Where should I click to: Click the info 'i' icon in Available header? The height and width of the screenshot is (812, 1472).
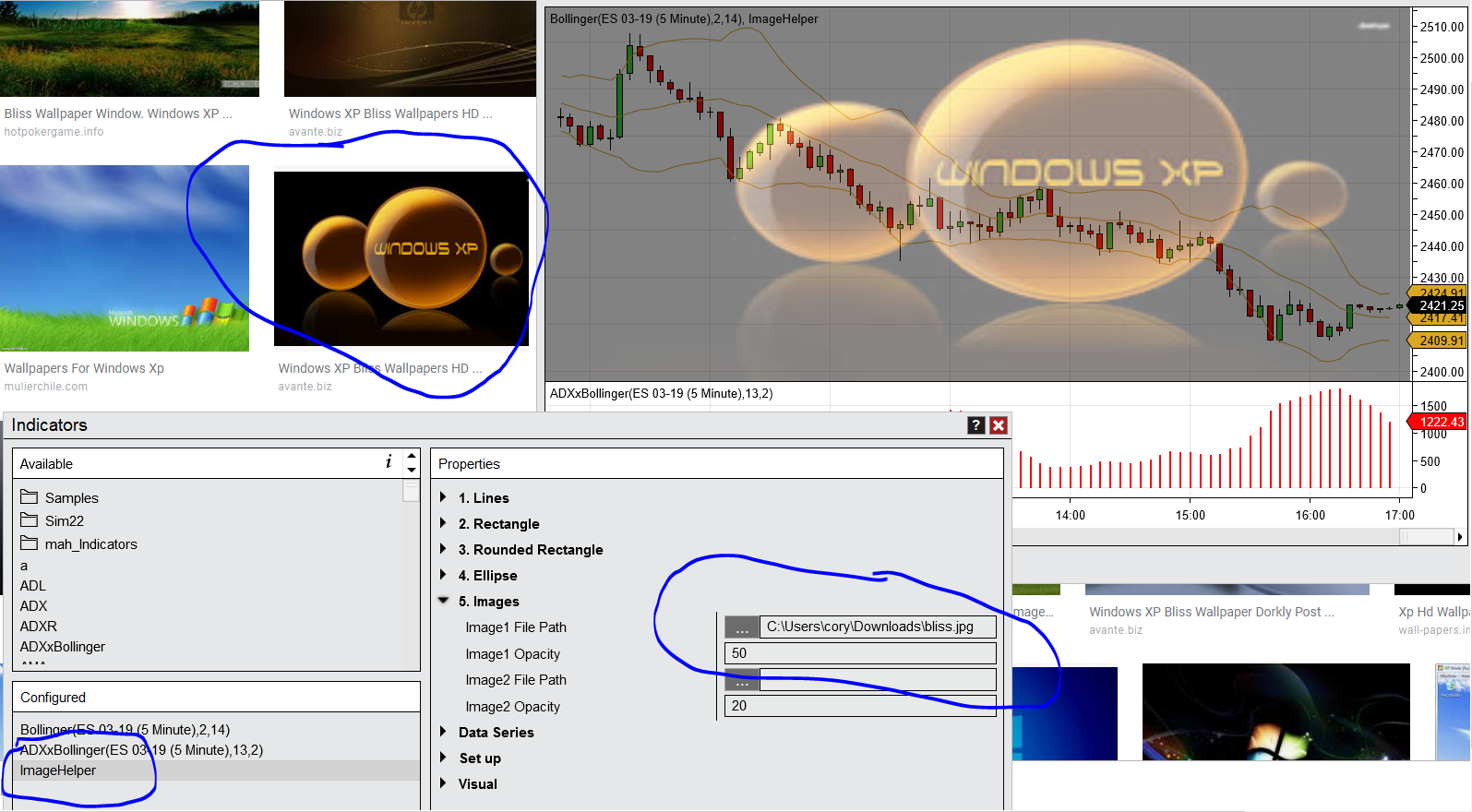coord(389,461)
